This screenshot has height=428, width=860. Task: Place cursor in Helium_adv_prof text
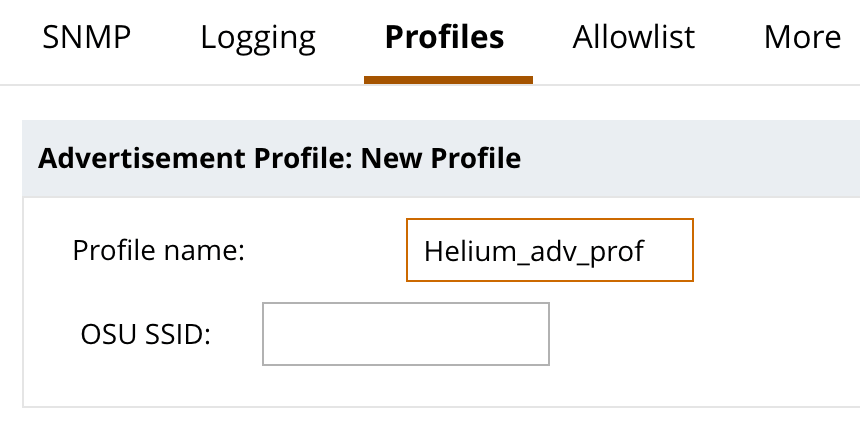533,250
